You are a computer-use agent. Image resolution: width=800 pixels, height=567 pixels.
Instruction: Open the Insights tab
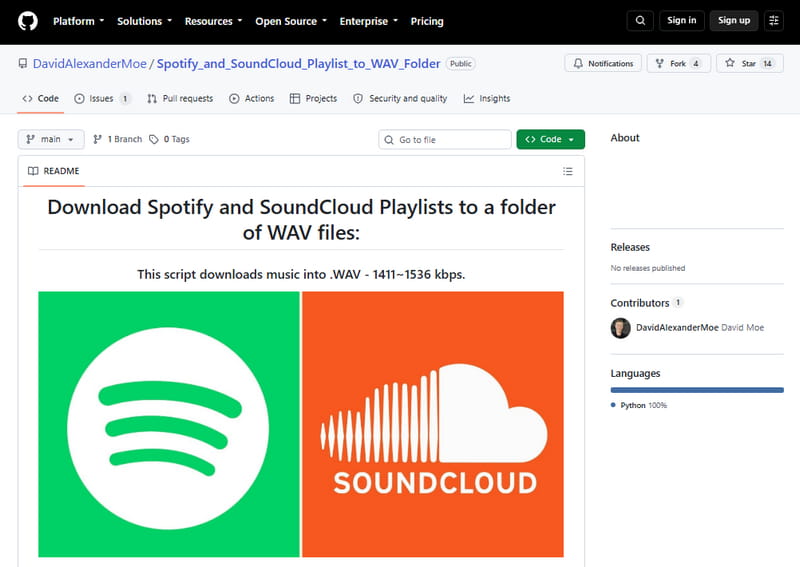[487, 98]
